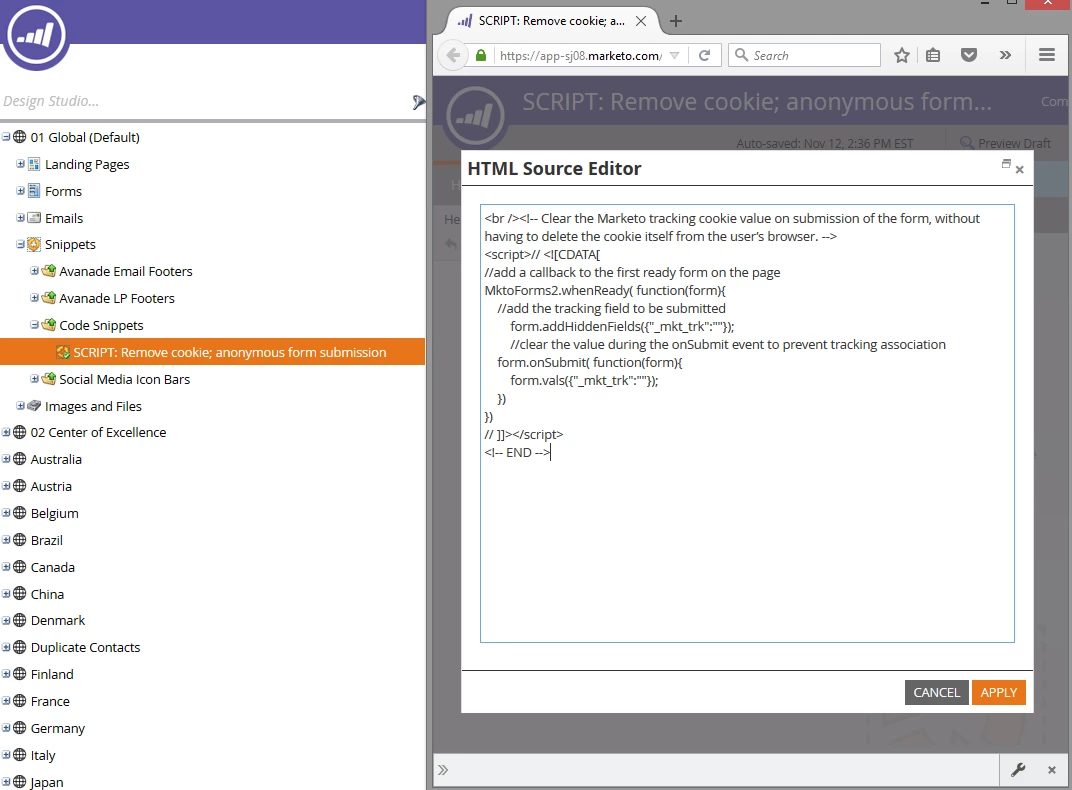Close the SCRIPT: Remove cookie browser tab
The image size is (1072, 790).
pos(641,21)
